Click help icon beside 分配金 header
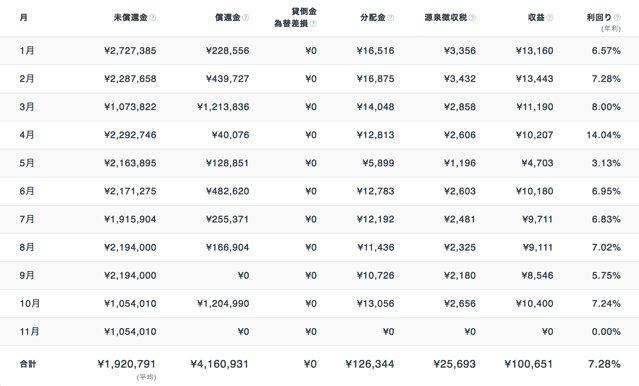 [390, 18]
